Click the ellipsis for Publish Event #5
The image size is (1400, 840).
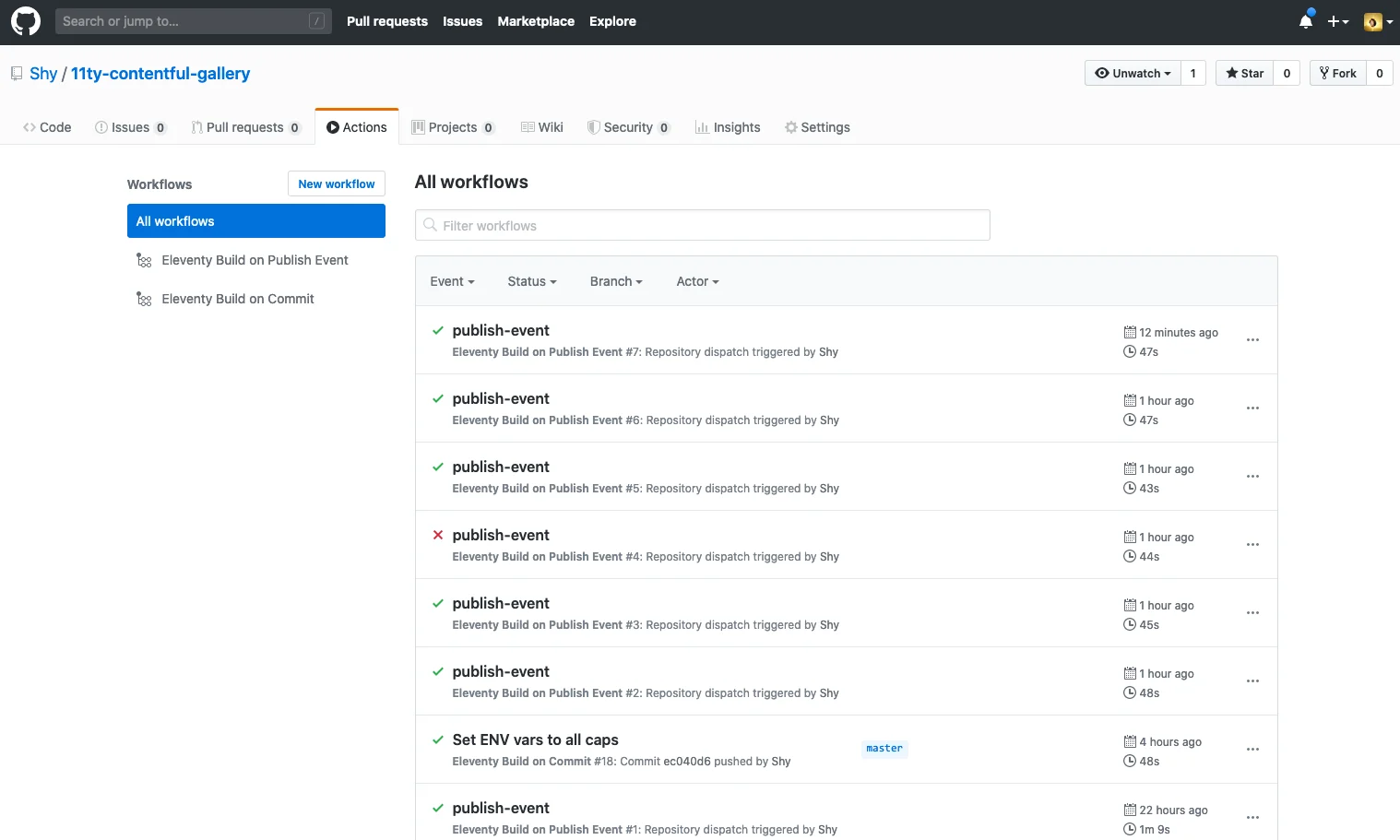[1252, 477]
